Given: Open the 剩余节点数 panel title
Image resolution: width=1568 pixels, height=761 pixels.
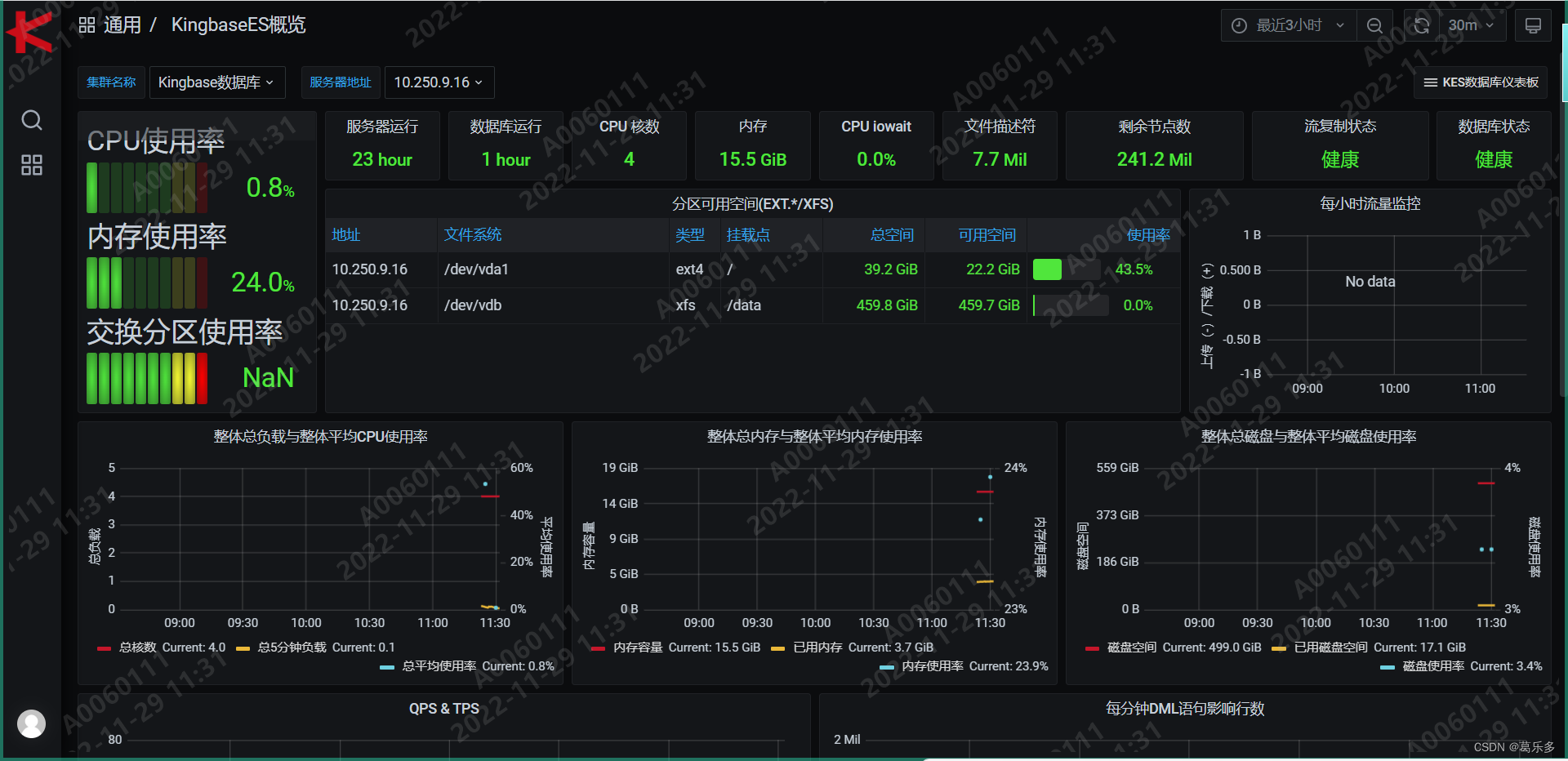Looking at the screenshot, I should point(1154,127).
